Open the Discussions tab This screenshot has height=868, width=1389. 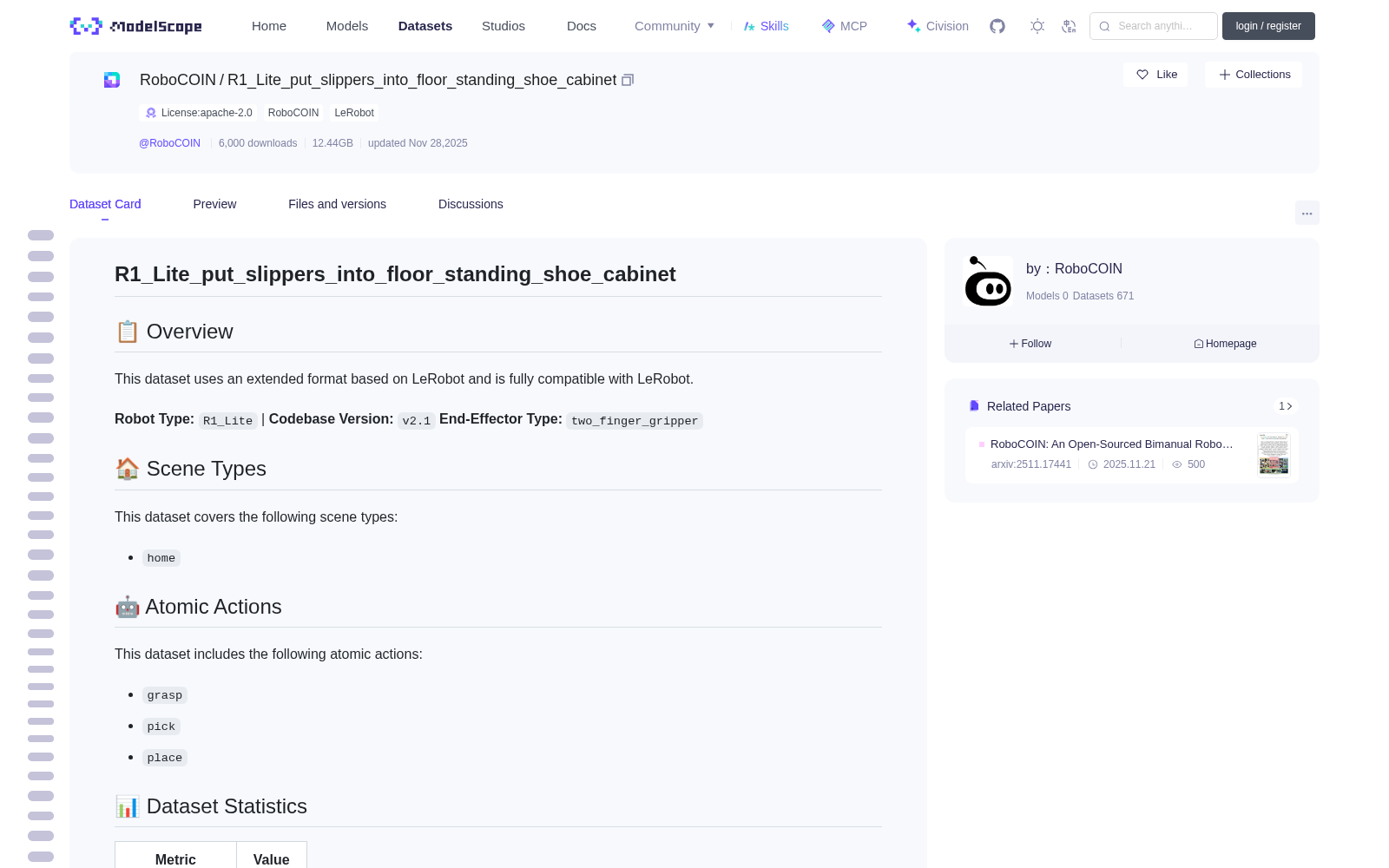coord(471,204)
